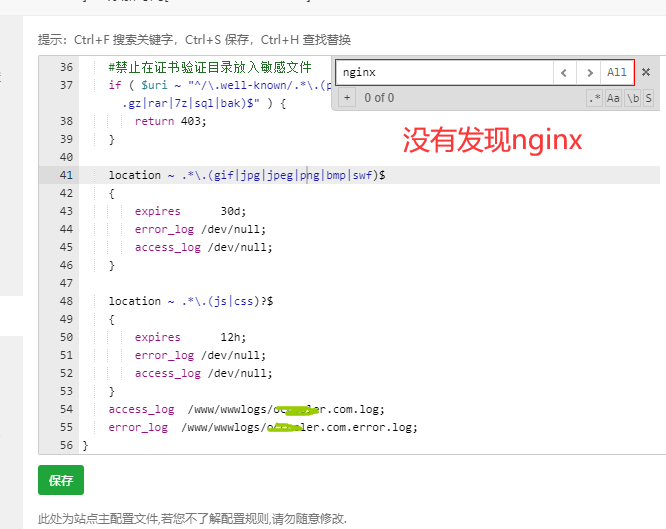Click line number 41 in gutter
The height and width of the screenshot is (529, 666).
coord(66,175)
